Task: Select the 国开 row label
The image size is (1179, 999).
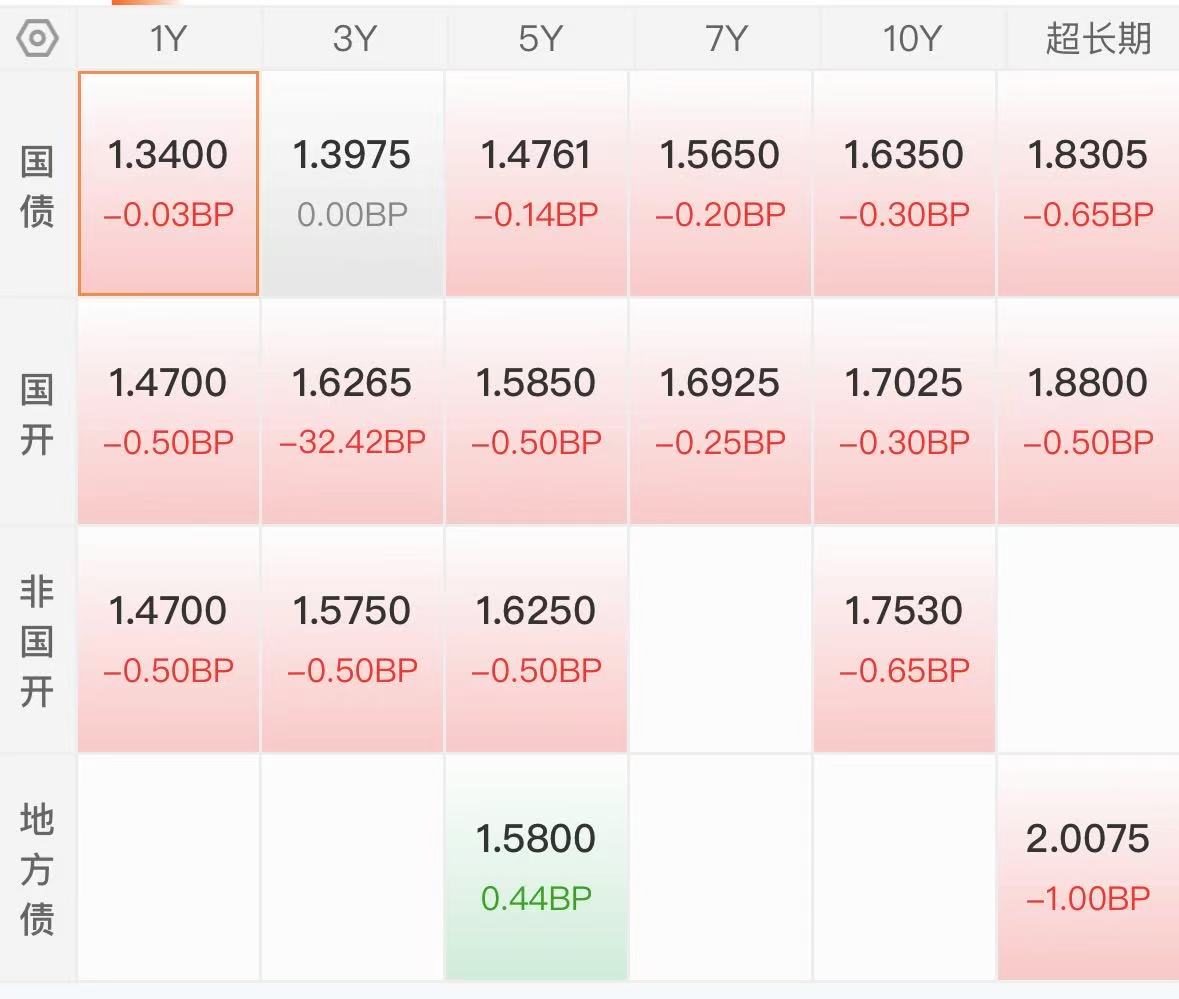Action: click(37, 413)
